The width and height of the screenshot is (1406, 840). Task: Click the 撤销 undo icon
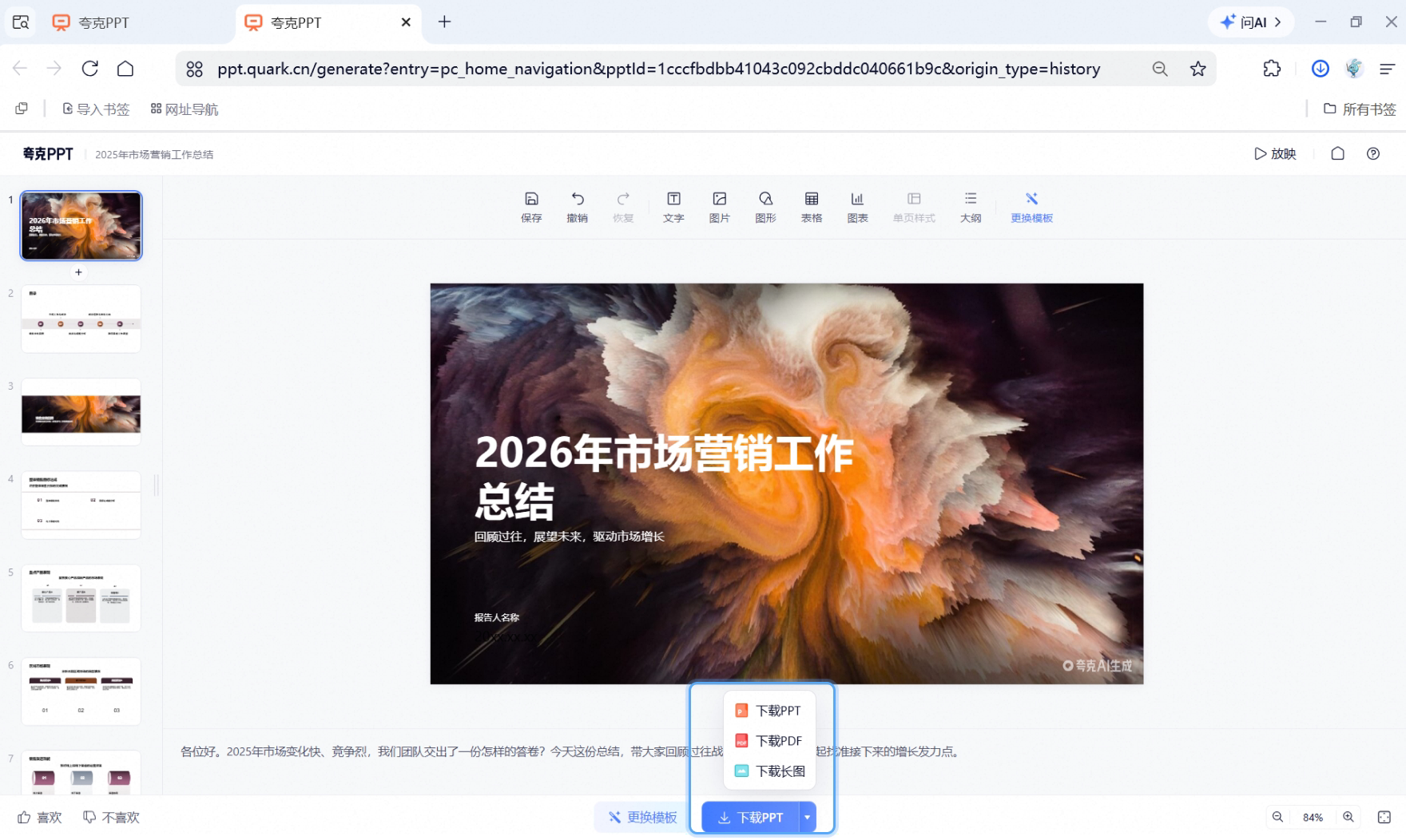(x=577, y=207)
